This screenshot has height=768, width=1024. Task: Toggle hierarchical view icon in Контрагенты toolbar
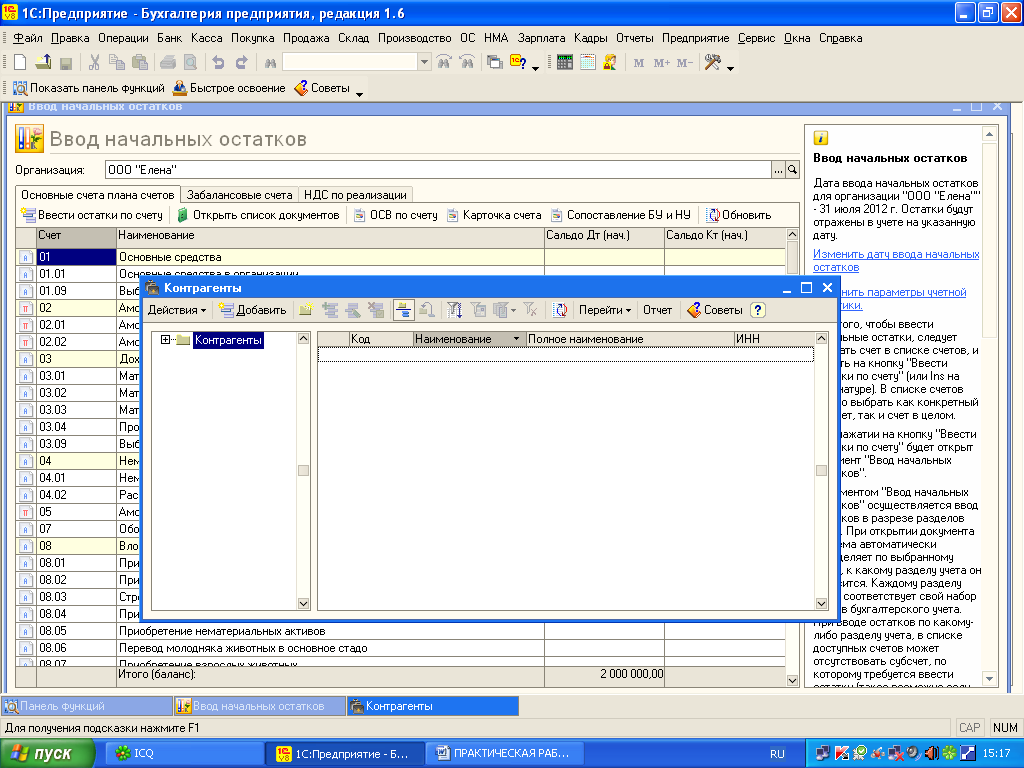tap(404, 310)
